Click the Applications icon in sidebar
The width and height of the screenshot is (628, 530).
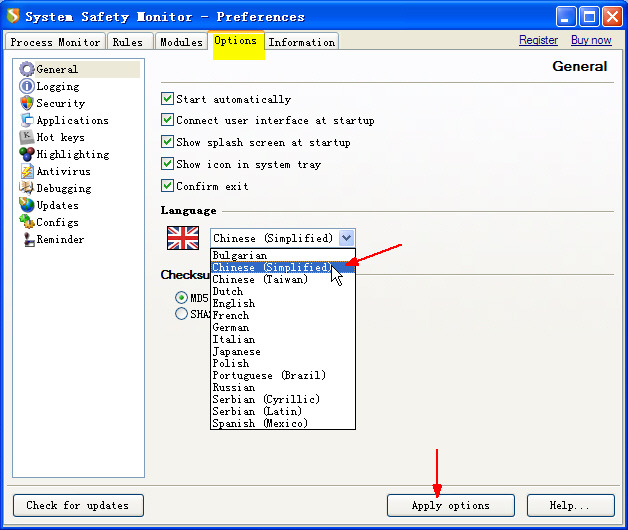coord(27,120)
